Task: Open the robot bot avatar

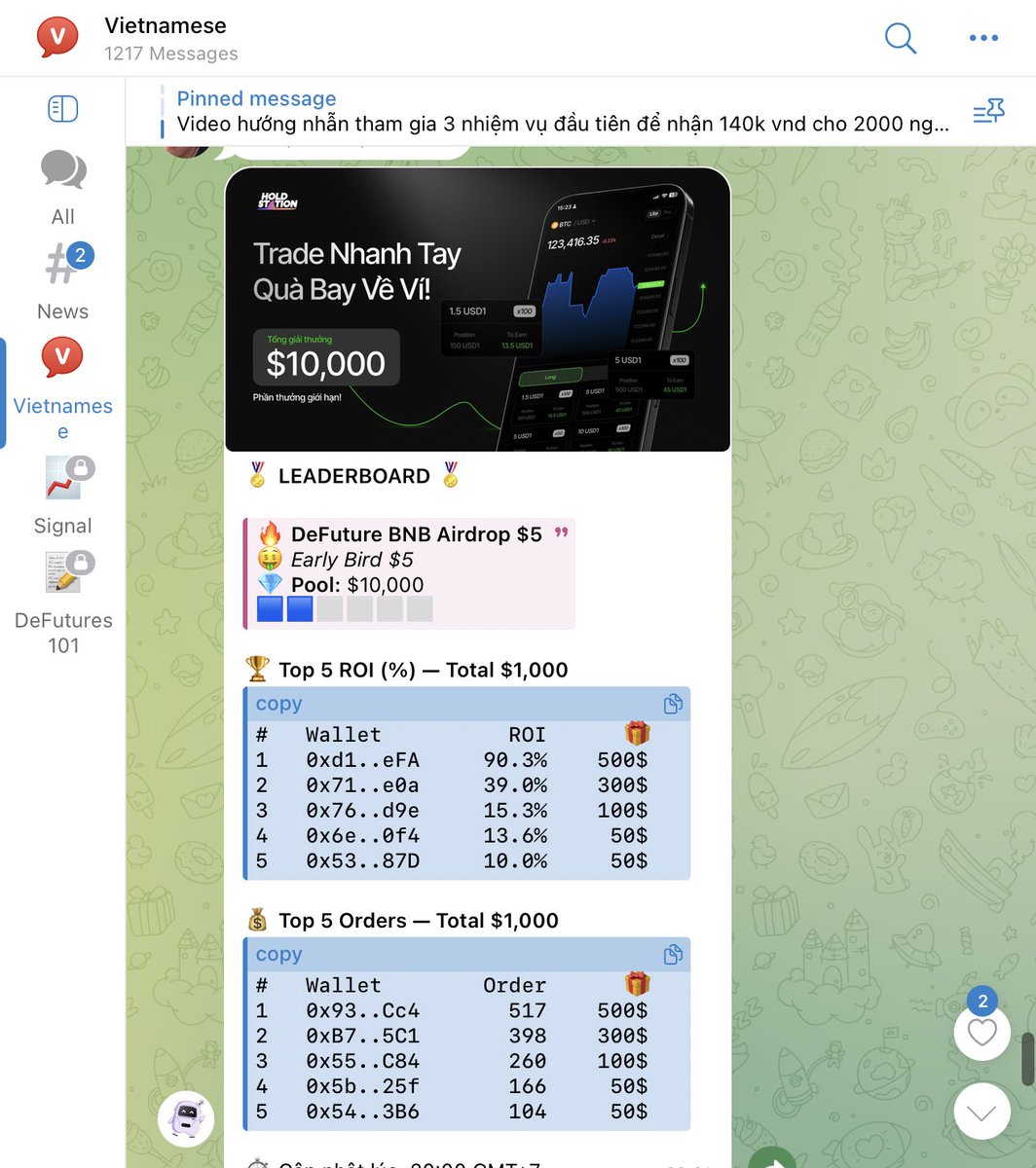Action: [x=186, y=1118]
